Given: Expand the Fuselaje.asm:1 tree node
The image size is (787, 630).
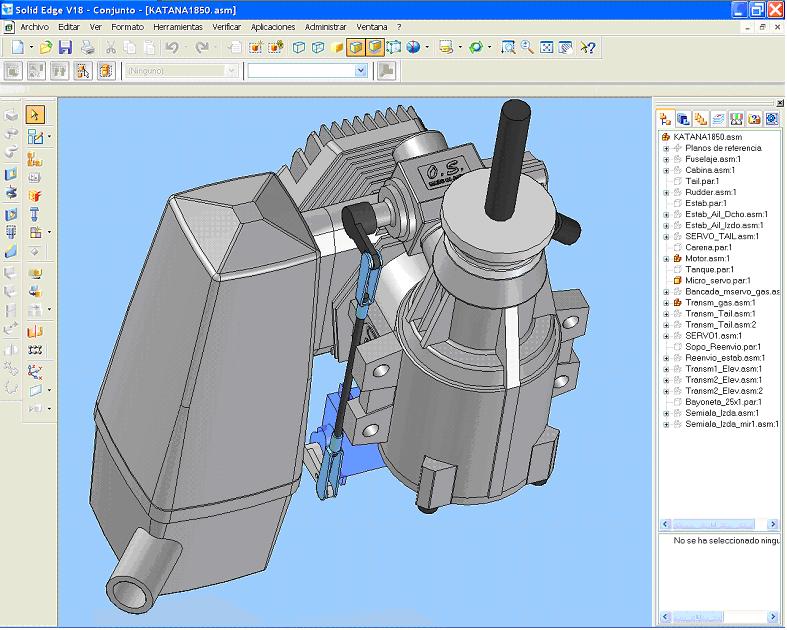Looking at the screenshot, I should [x=666, y=159].
